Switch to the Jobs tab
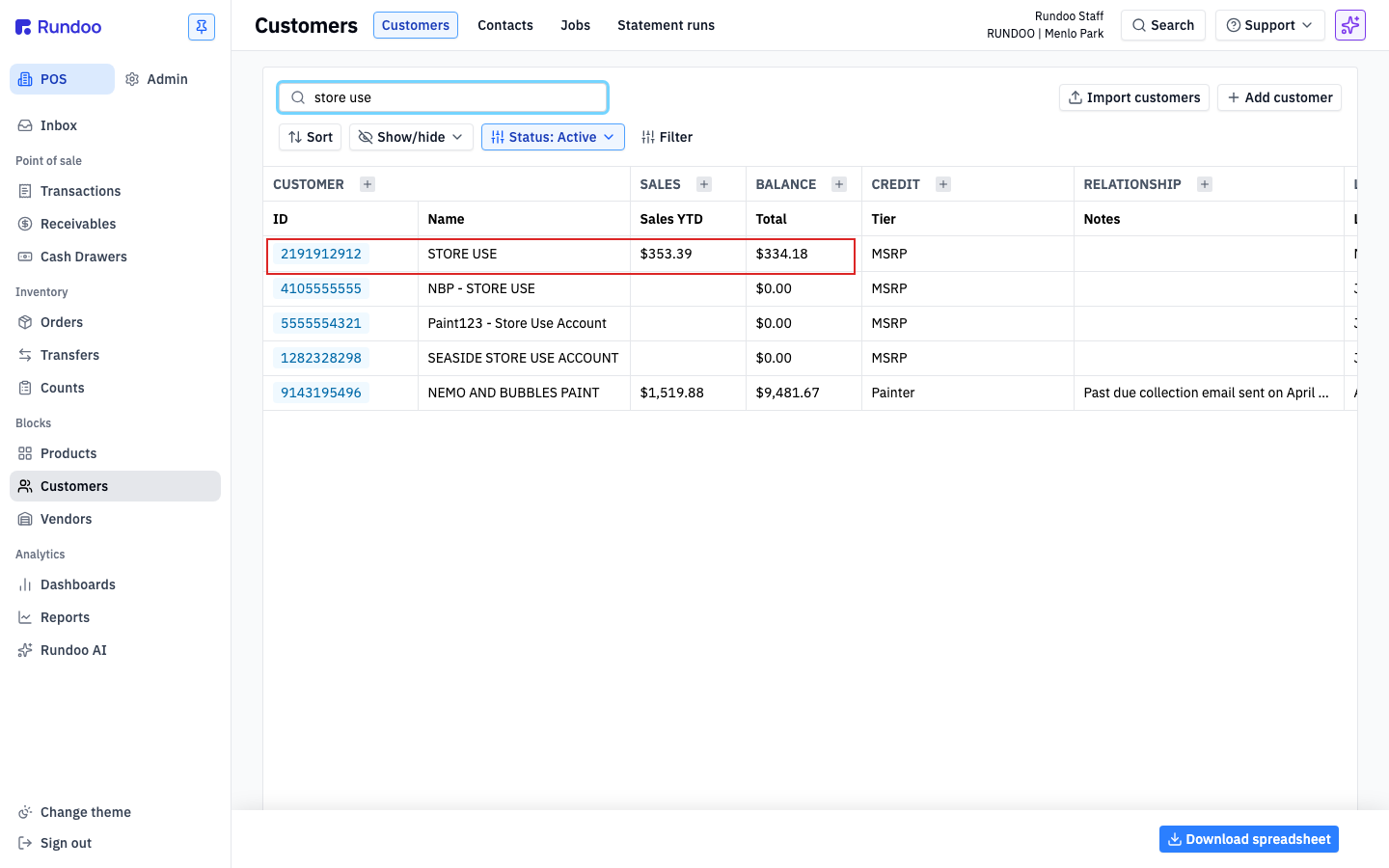Viewport: 1389px width, 868px height. (575, 25)
